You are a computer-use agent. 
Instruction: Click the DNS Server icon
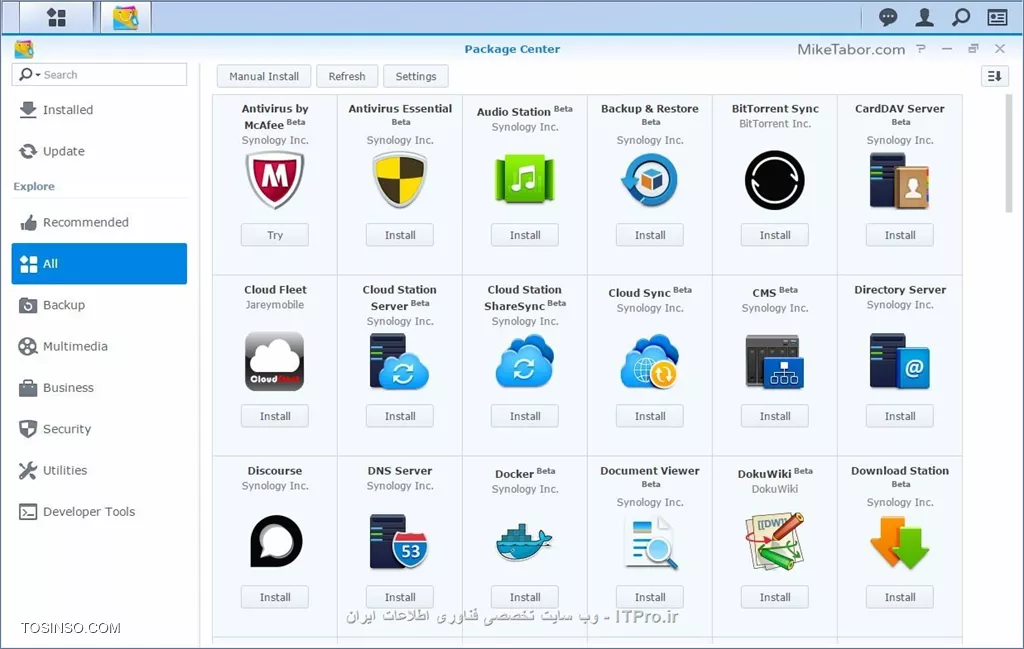(400, 542)
